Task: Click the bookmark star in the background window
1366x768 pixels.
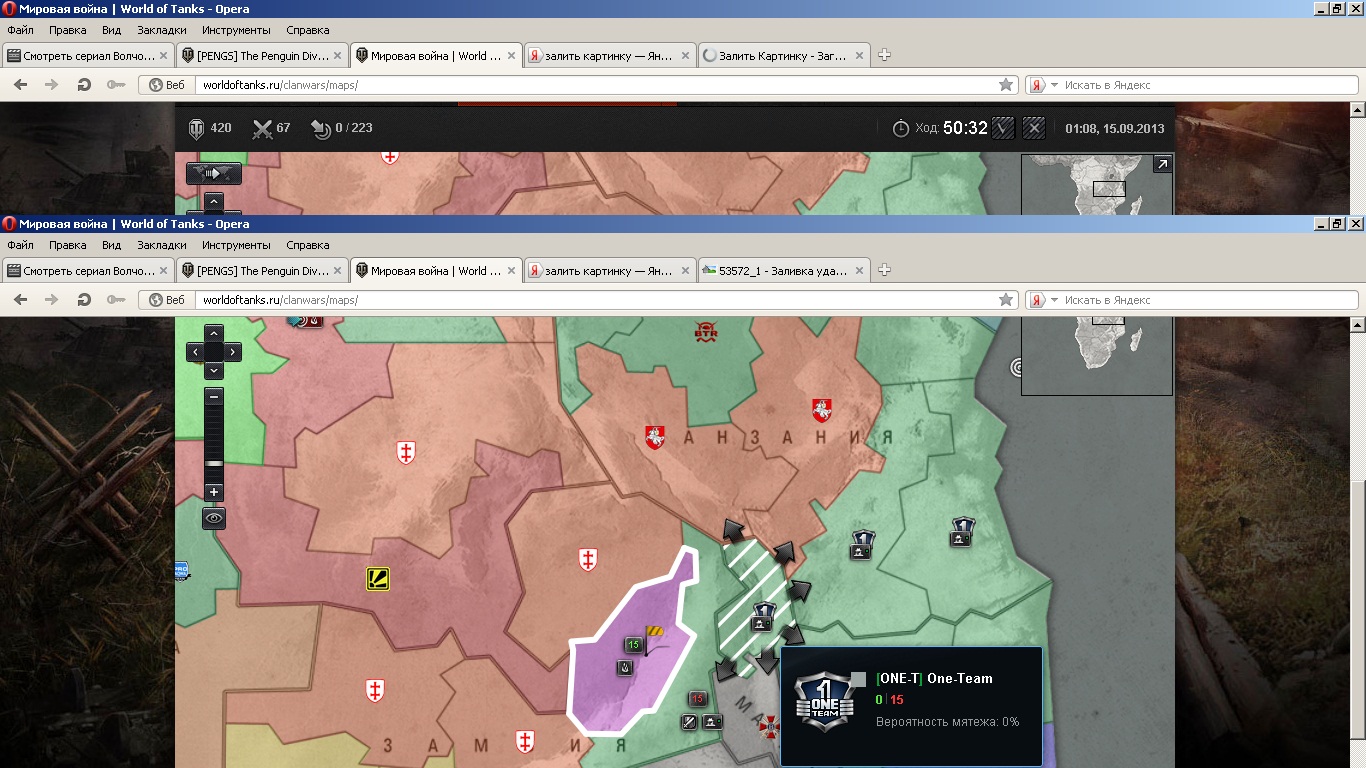Action: point(1006,85)
